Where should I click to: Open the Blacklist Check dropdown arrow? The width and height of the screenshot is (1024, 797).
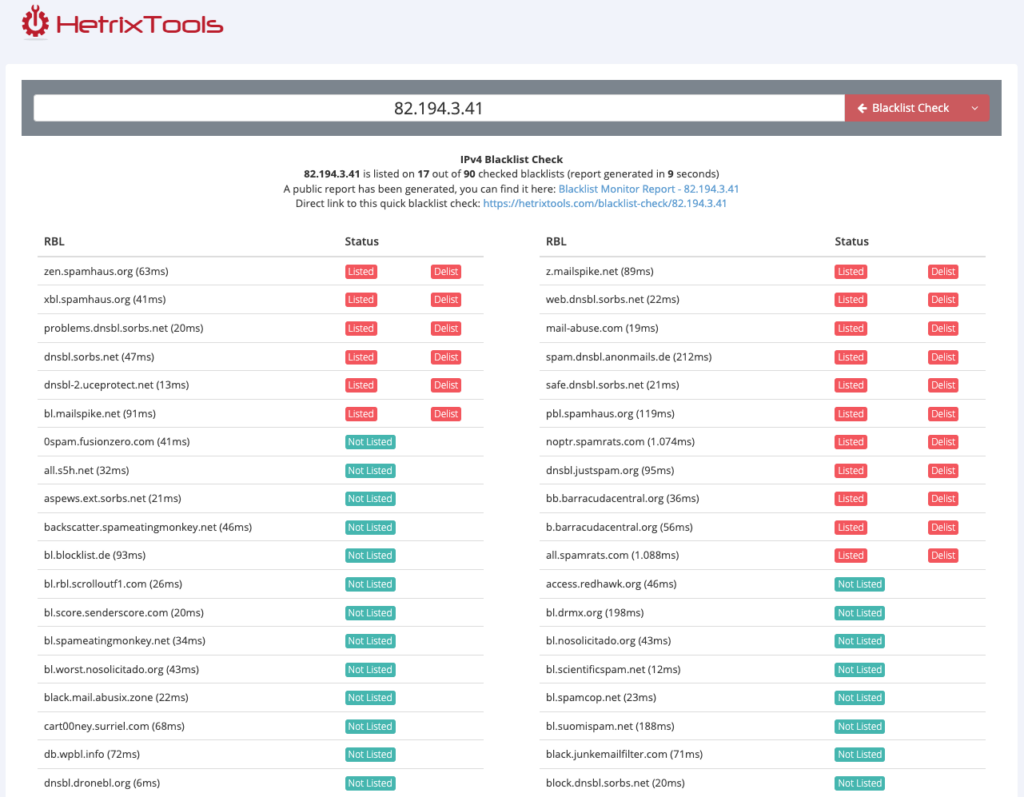974,108
